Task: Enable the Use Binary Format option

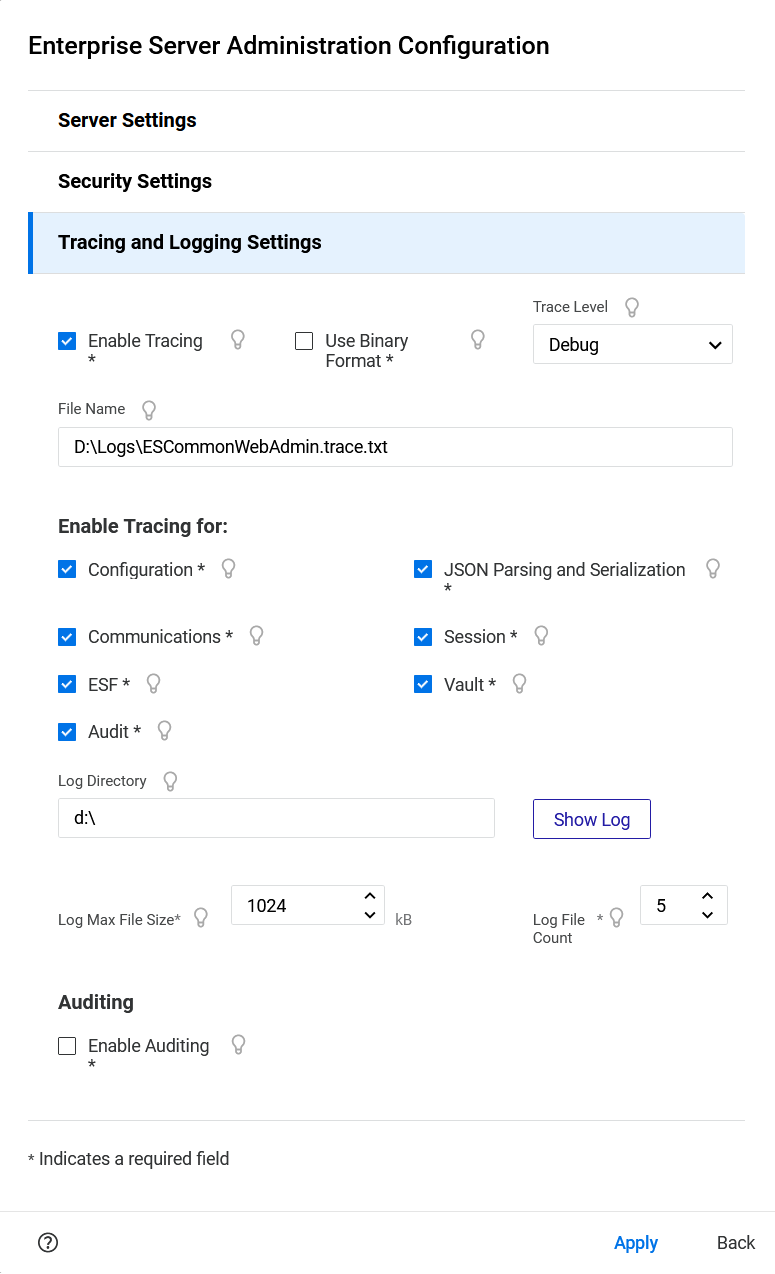Action: point(303,341)
